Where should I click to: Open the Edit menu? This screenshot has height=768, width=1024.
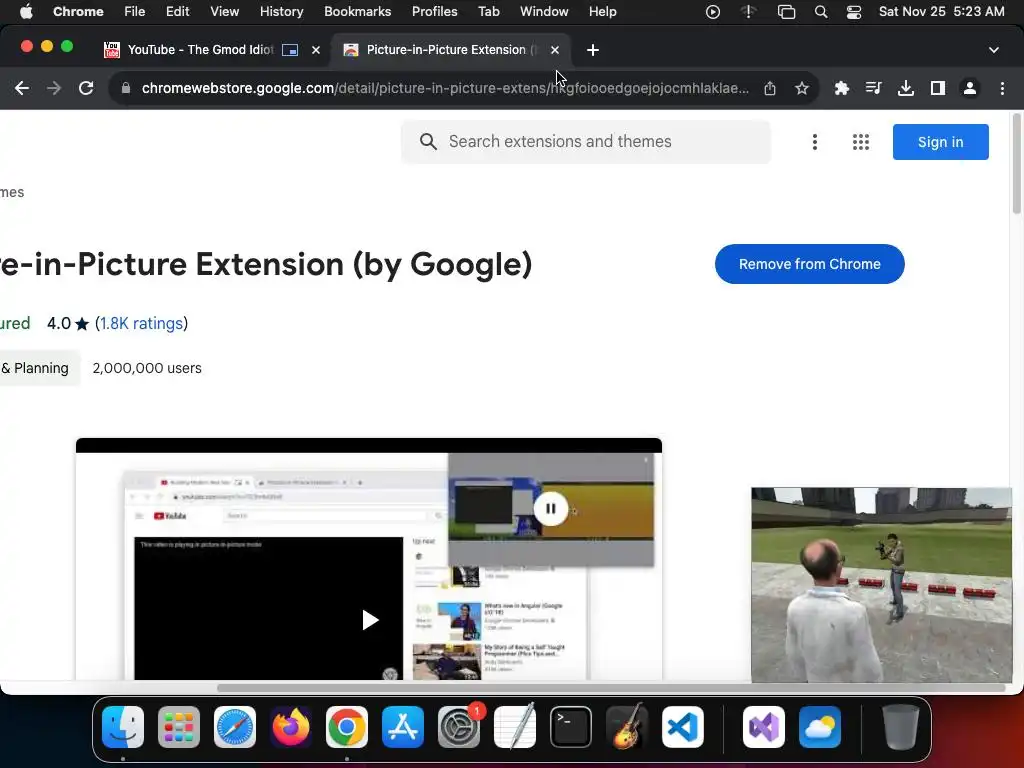coord(178,12)
